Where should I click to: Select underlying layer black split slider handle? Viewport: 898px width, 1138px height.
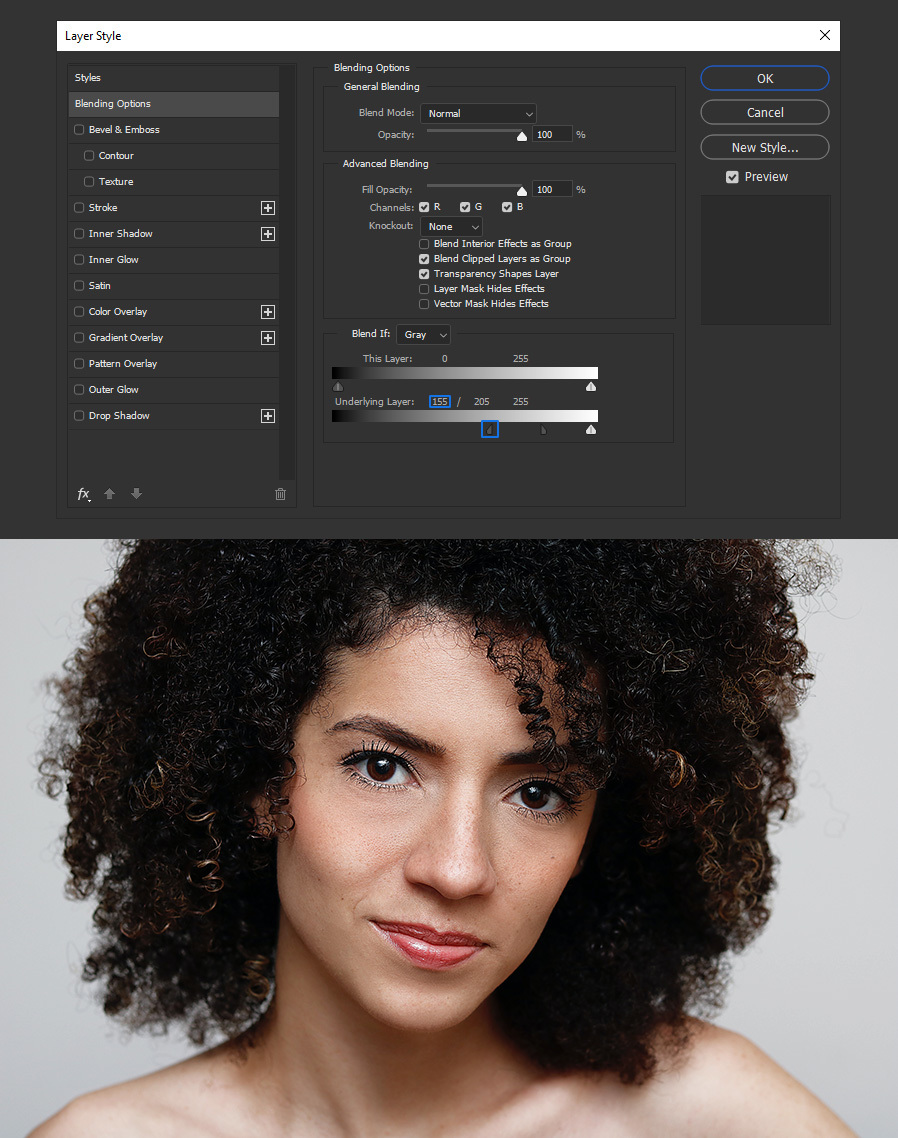[489, 430]
